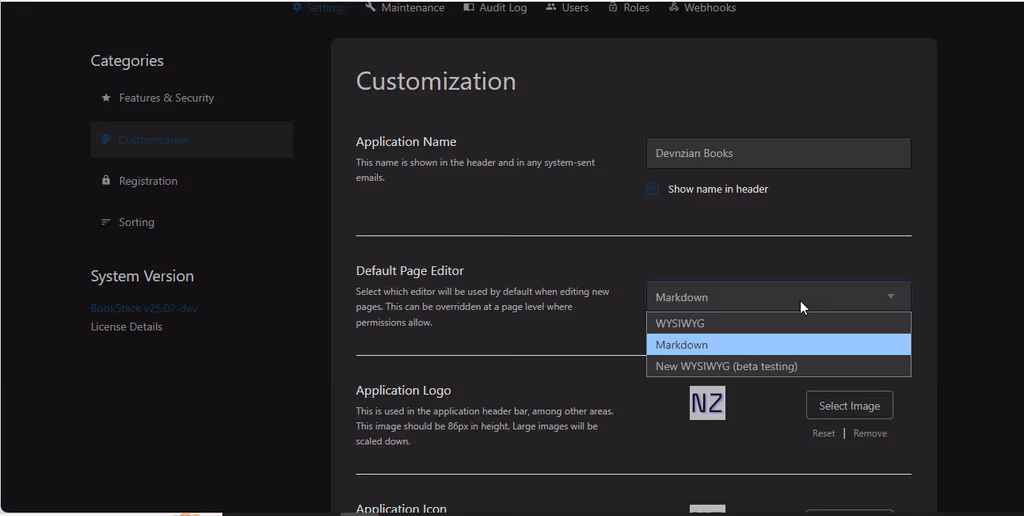Remove the Application Logo image
Viewport: 1024px width, 516px height.
coord(870,433)
